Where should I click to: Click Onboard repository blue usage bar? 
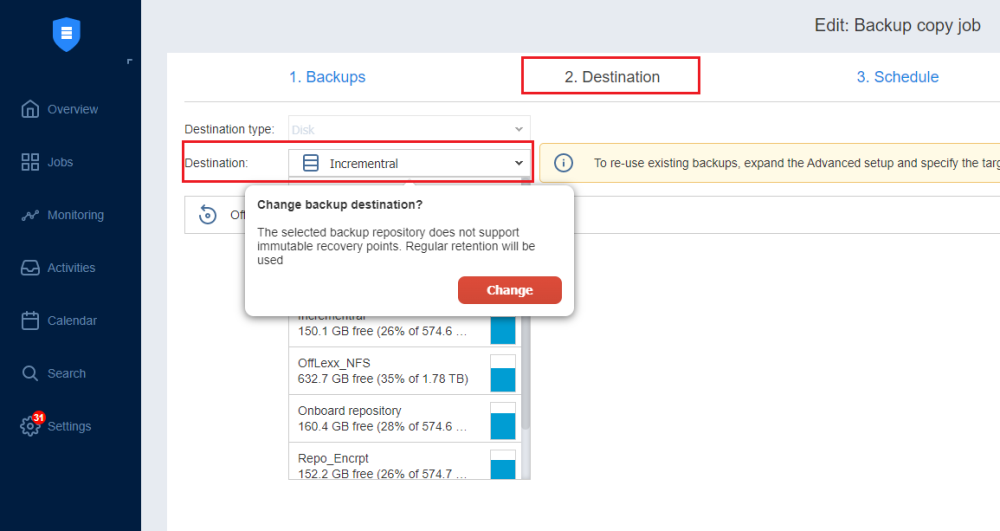(x=503, y=421)
